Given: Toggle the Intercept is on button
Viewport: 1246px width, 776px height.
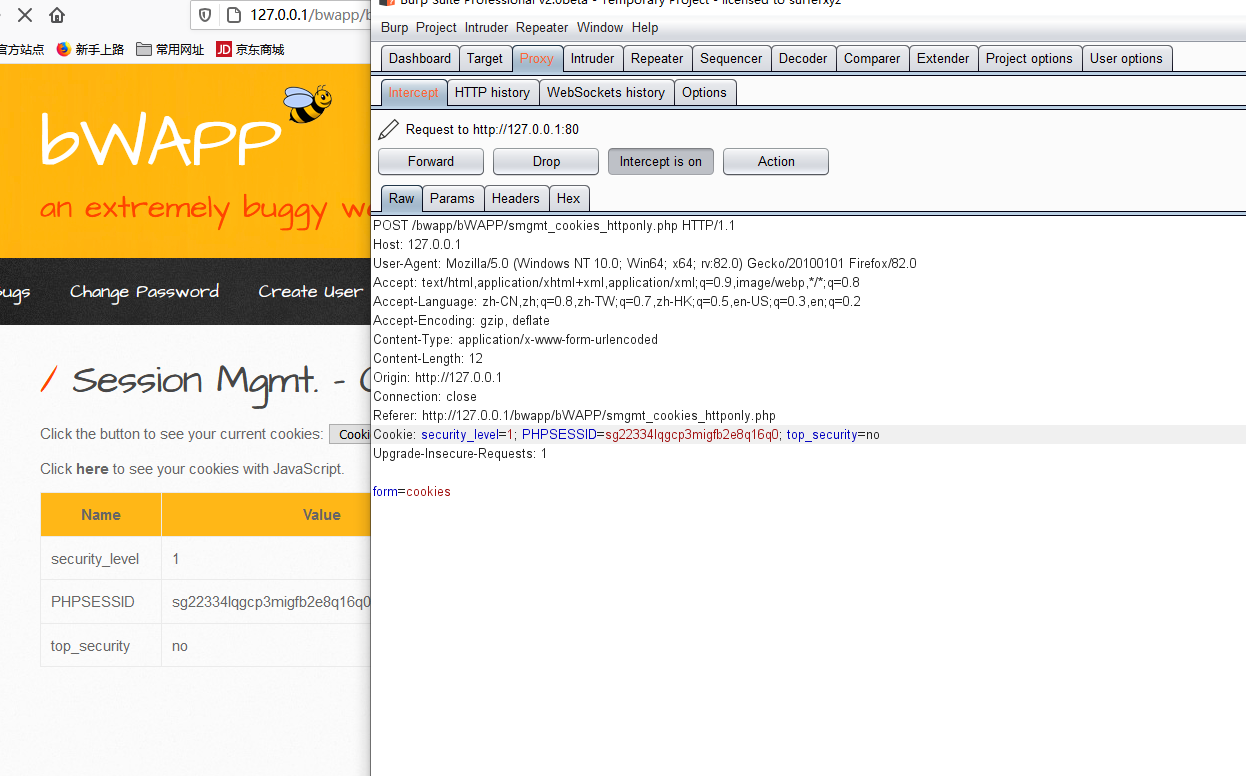Looking at the screenshot, I should [661, 161].
